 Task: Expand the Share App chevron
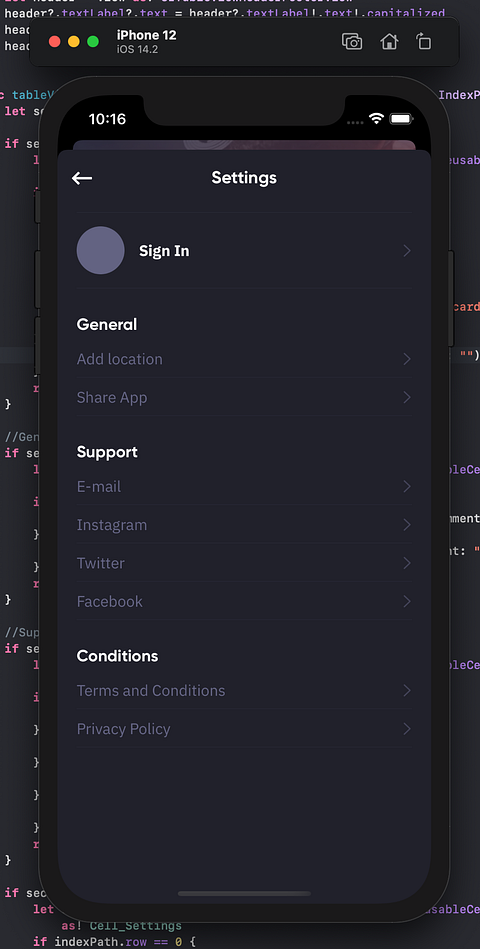coord(407,397)
